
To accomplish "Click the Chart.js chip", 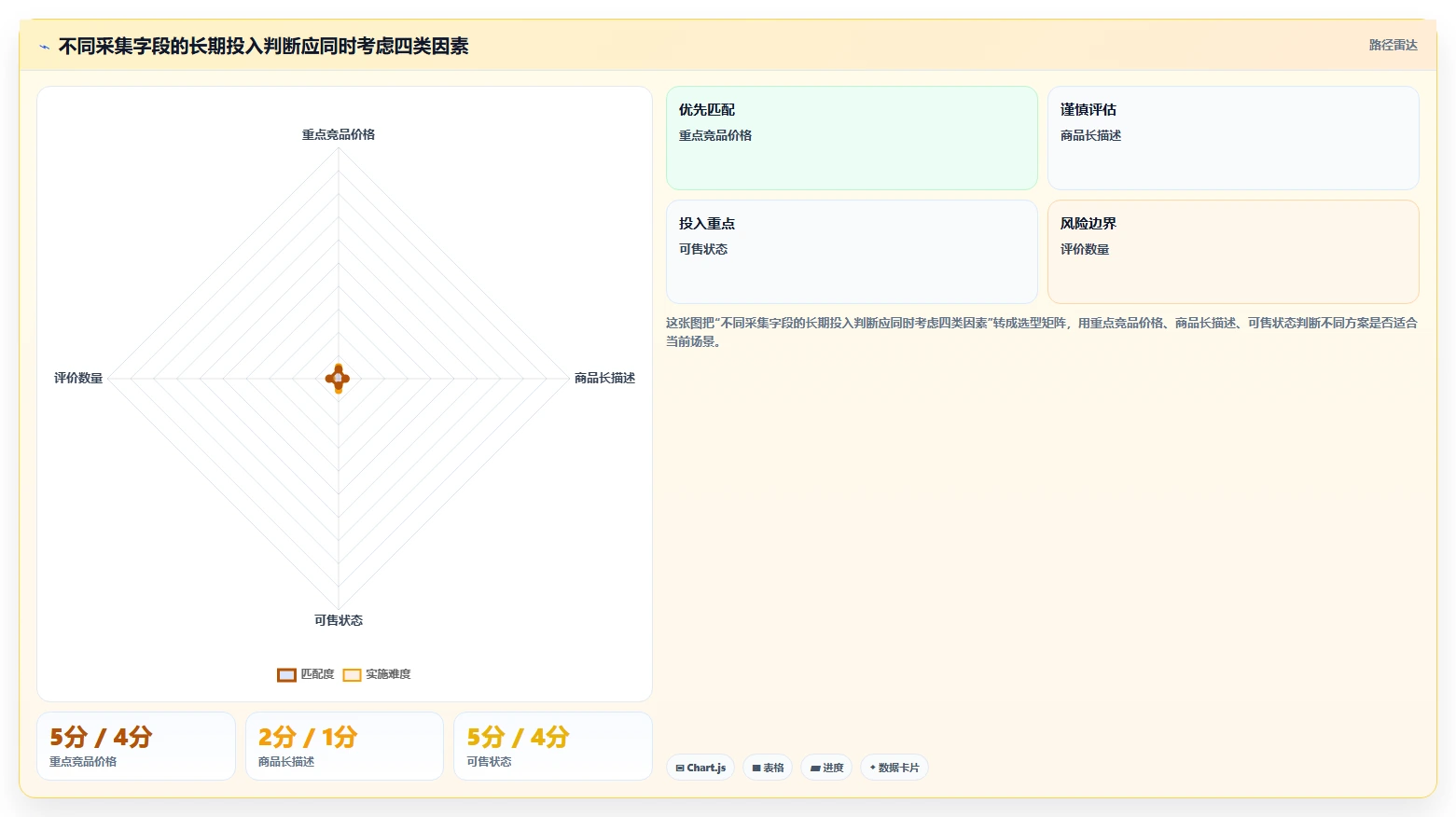I will (700, 768).
